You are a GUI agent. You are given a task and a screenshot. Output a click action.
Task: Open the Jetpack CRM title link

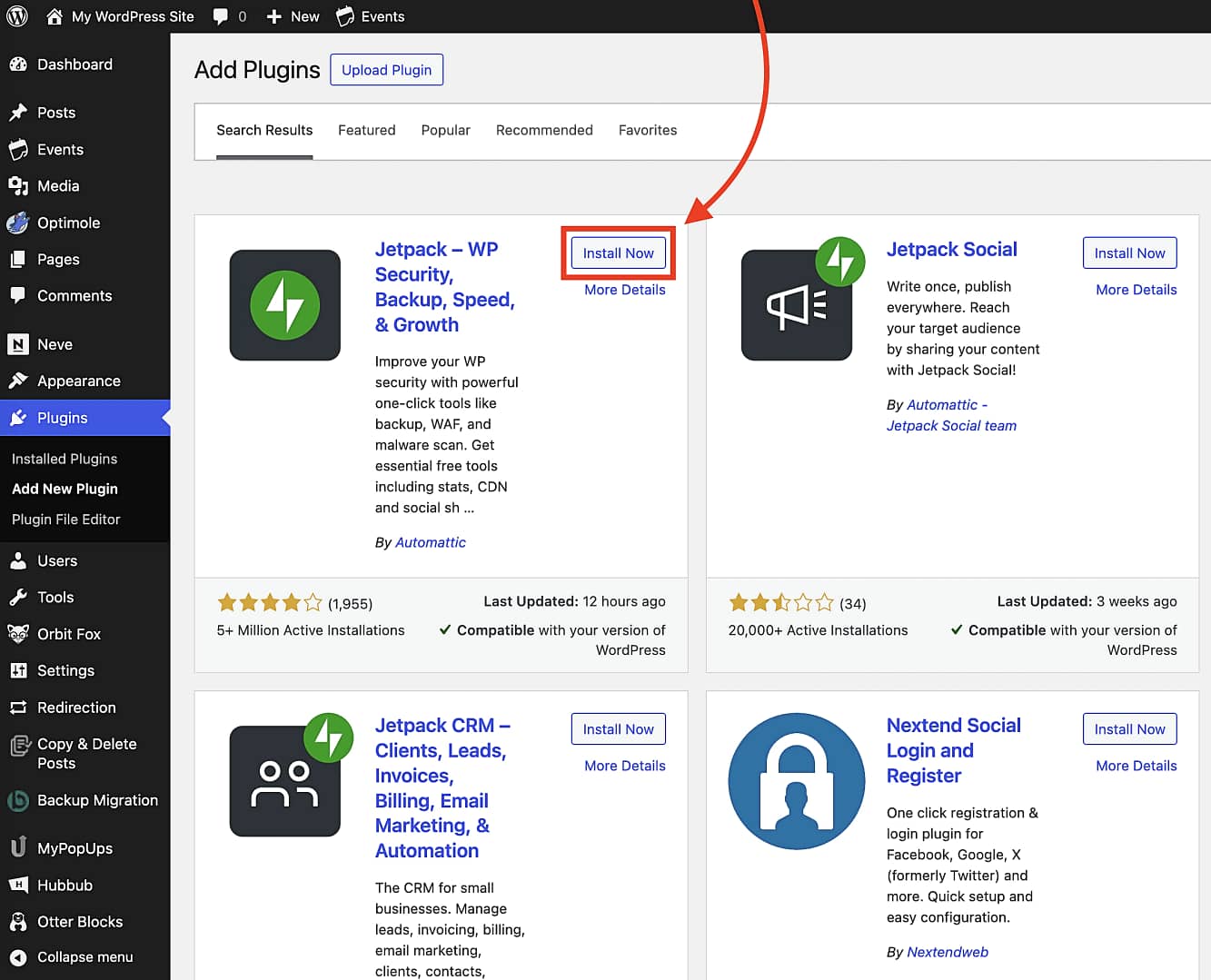(x=443, y=788)
